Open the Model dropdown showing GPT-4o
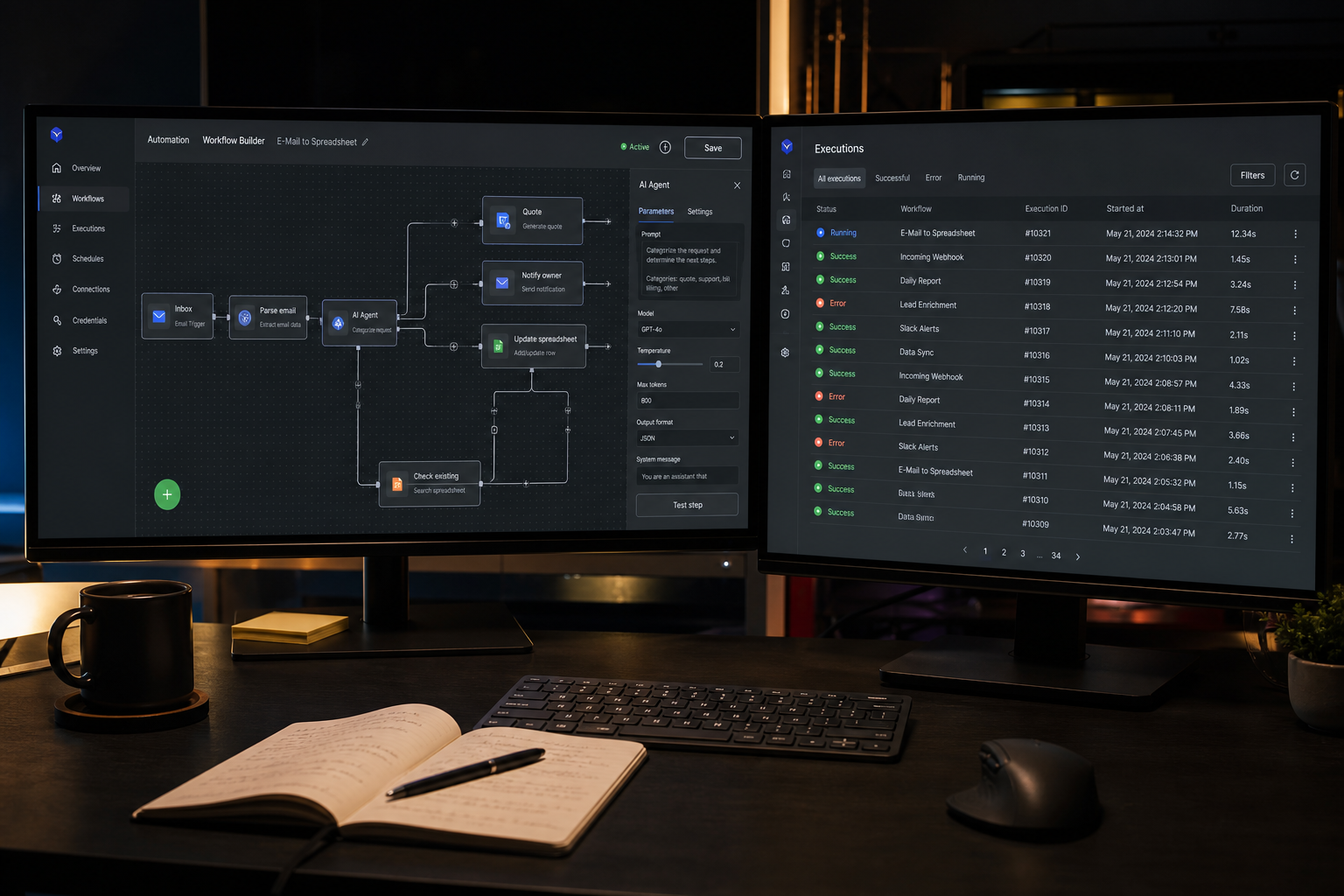 tap(689, 330)
